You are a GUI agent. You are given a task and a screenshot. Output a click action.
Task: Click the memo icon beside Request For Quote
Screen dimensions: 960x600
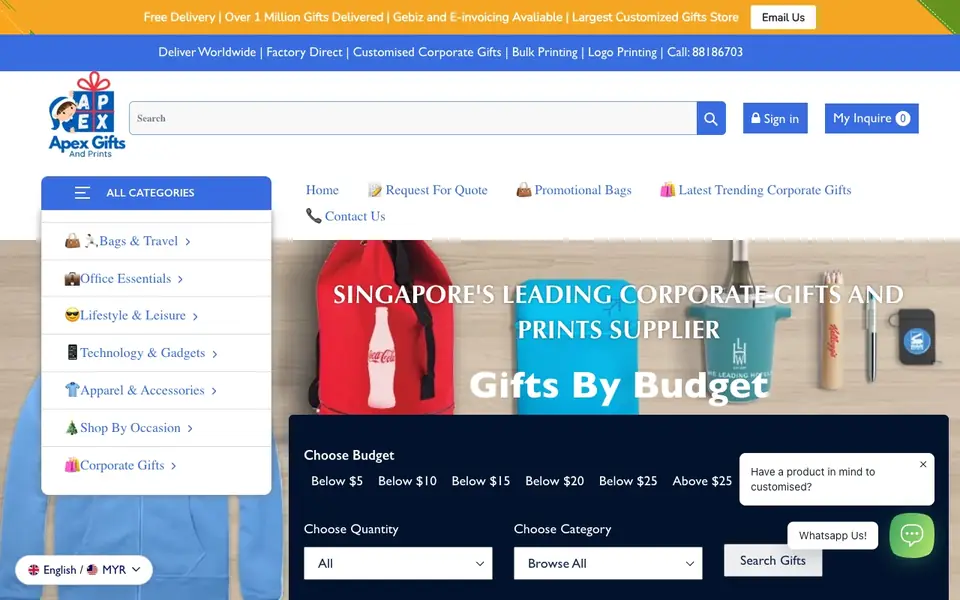click(x=375, y=190)
